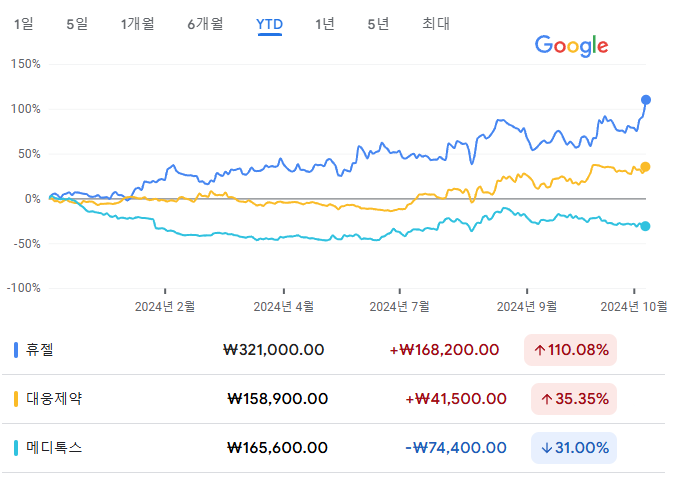
Task: Click the 2024년 4월 axis label
Action: pos(283,307)
